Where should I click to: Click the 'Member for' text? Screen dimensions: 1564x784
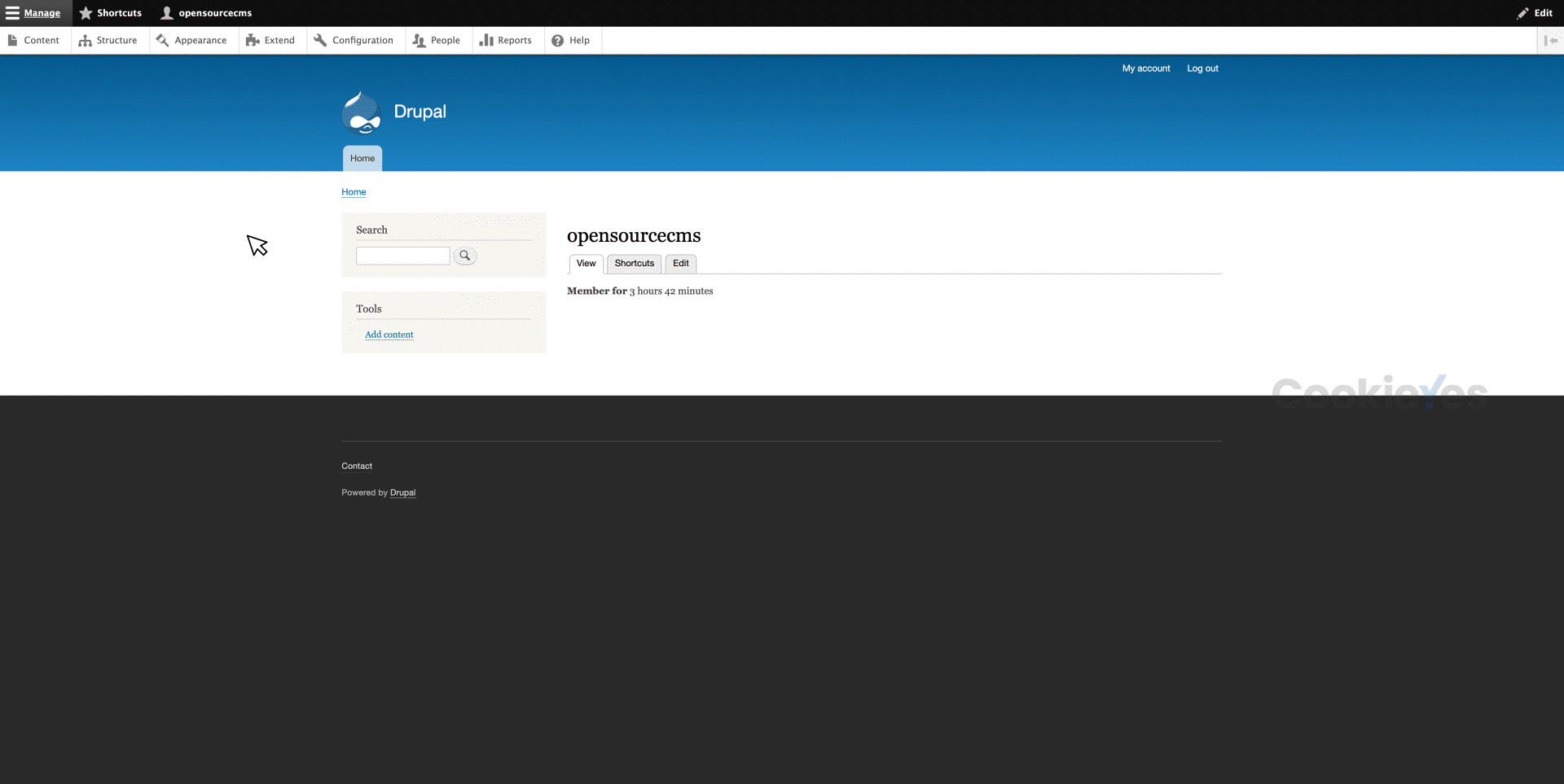[x=597, y=291]
